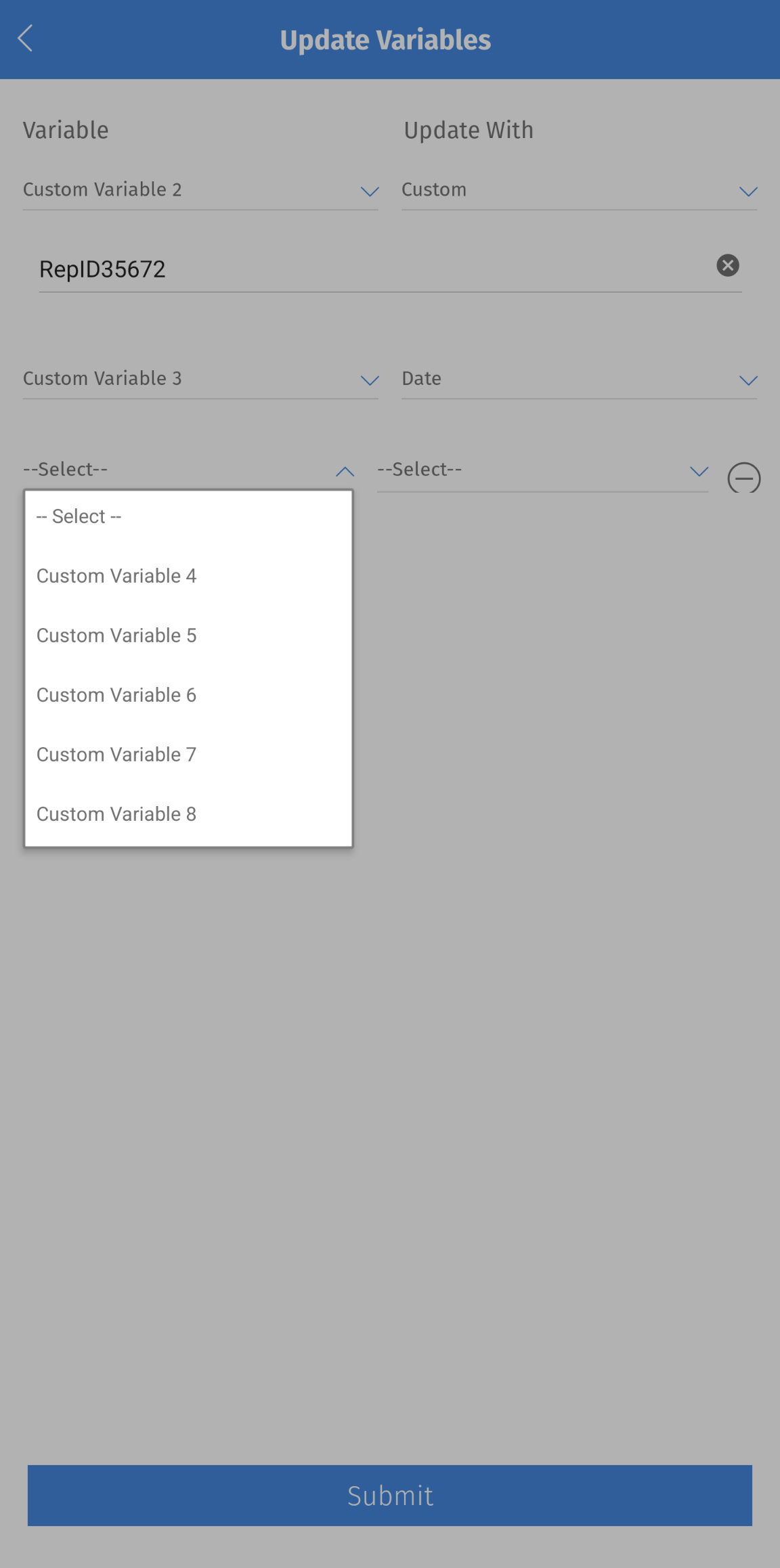Select Custom Variable 7 option

[x=116, y=755]
